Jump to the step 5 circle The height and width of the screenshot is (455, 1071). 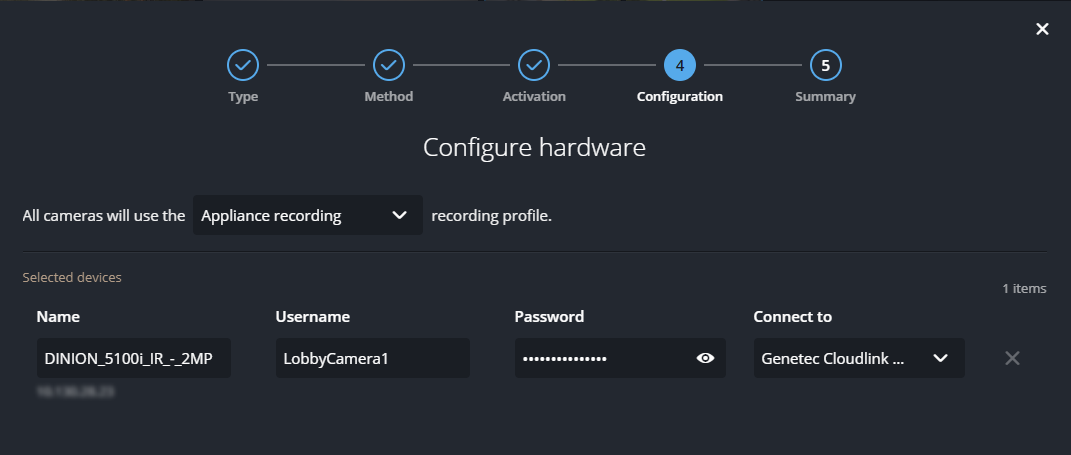(825, 66)
